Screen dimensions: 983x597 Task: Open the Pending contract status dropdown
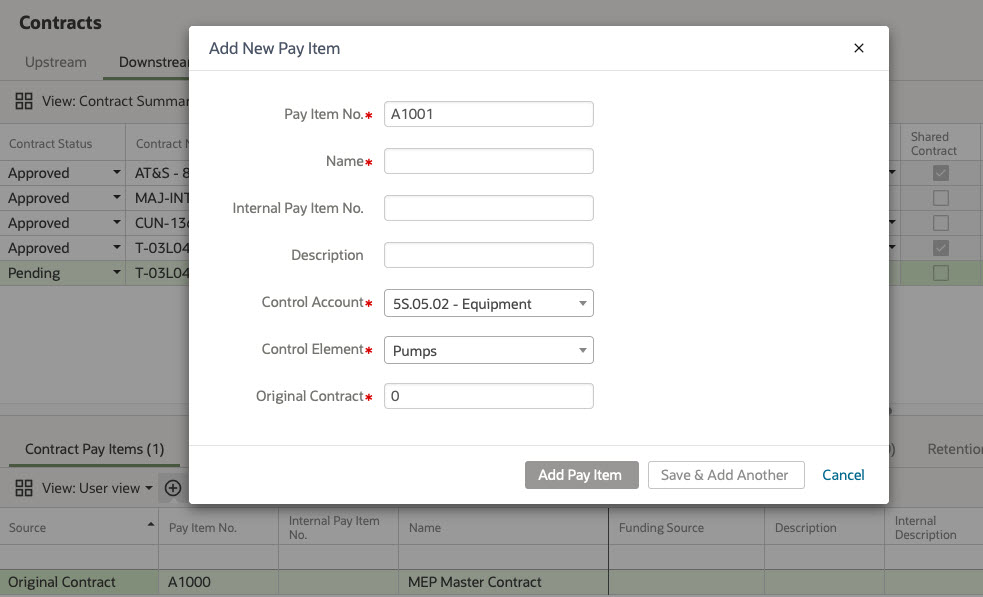coord(117,272)
